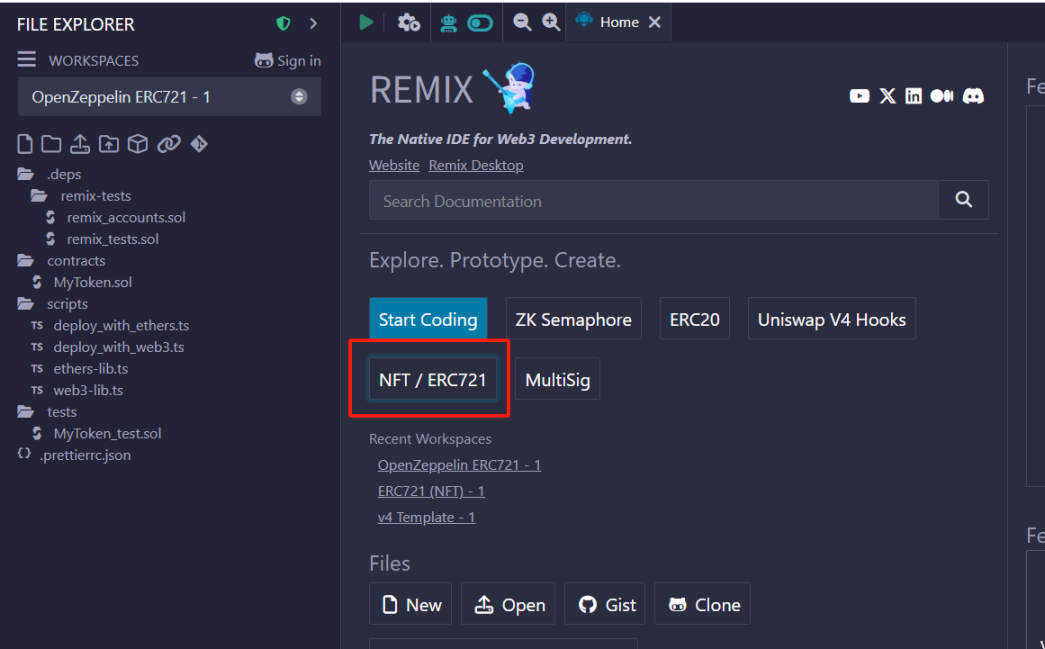Open the Discord icon link
The width and height of the screenshot is (1045, 649).
[x=972, y=96]
